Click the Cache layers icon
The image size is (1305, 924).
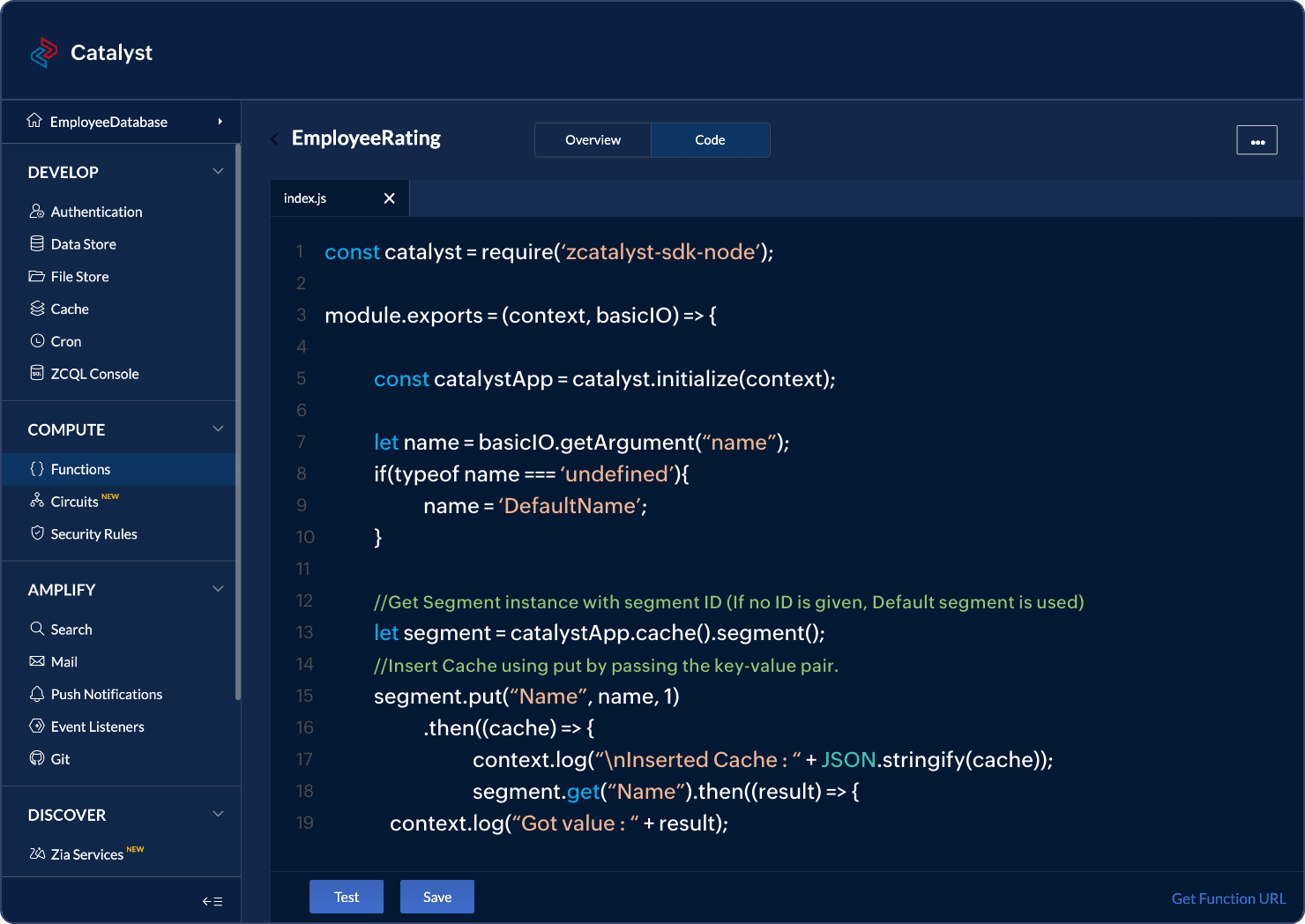37,308
